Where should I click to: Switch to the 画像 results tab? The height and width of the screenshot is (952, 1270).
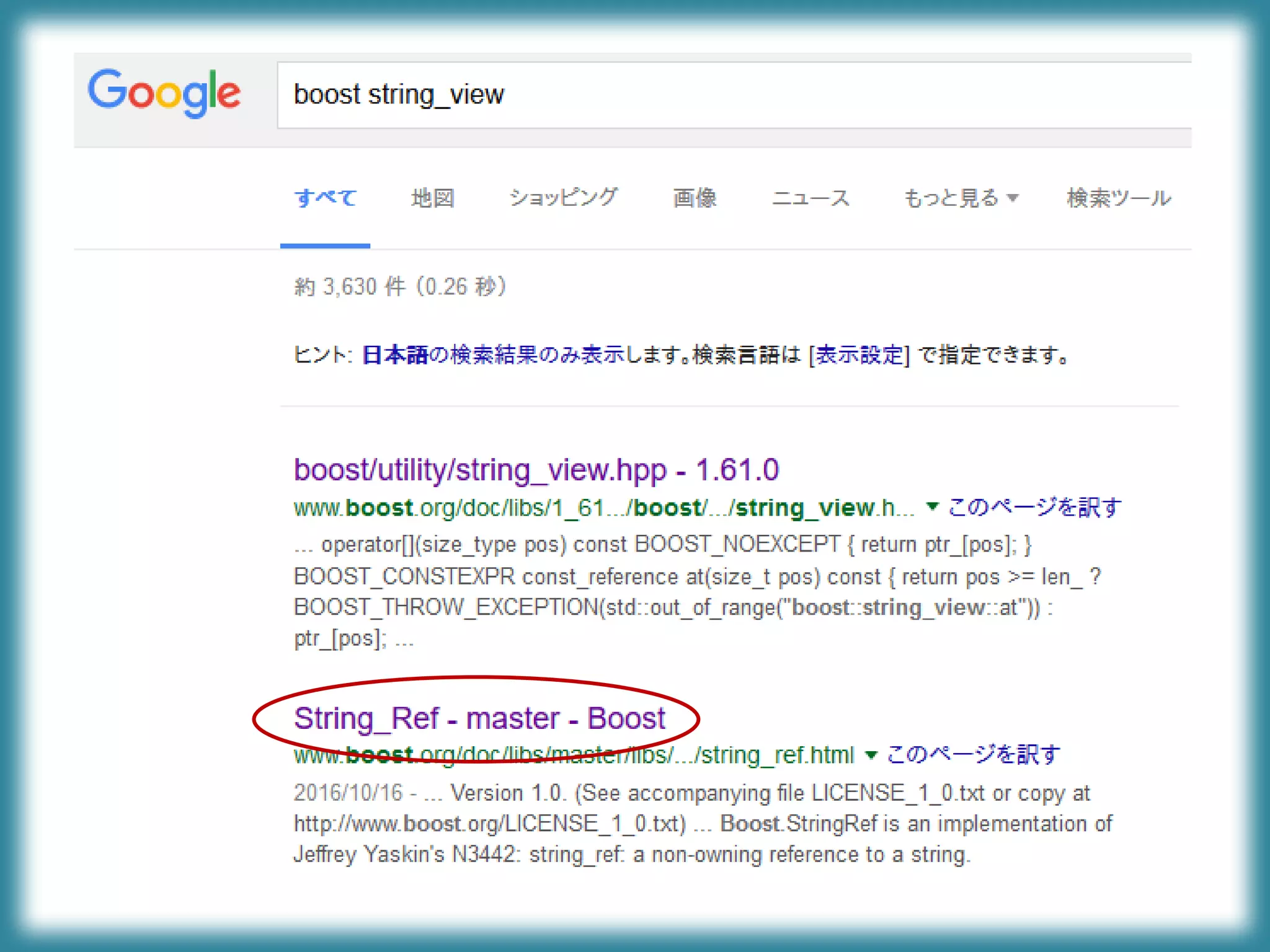tap(695, 198)
